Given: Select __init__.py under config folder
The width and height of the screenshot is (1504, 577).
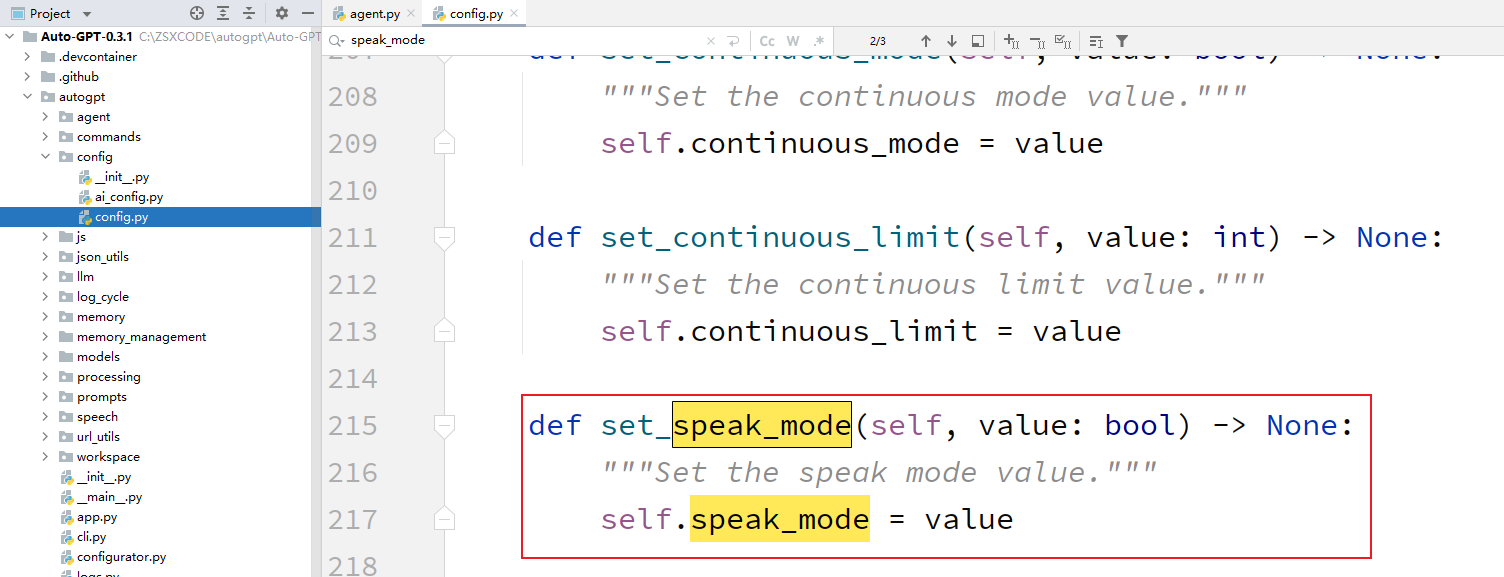Looking at the screenshot, I should [x=122, y=177].
